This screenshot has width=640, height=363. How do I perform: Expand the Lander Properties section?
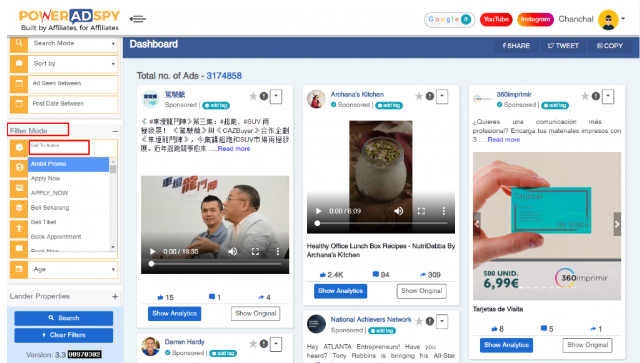[x=115, y=296]
